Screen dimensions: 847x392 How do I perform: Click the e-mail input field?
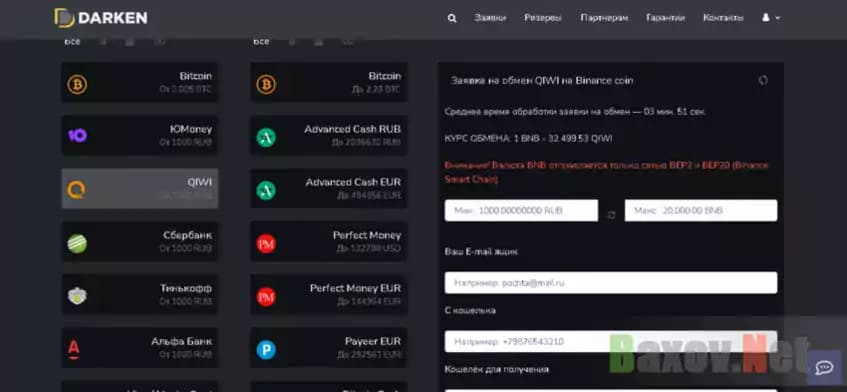[x=611, y=282]
